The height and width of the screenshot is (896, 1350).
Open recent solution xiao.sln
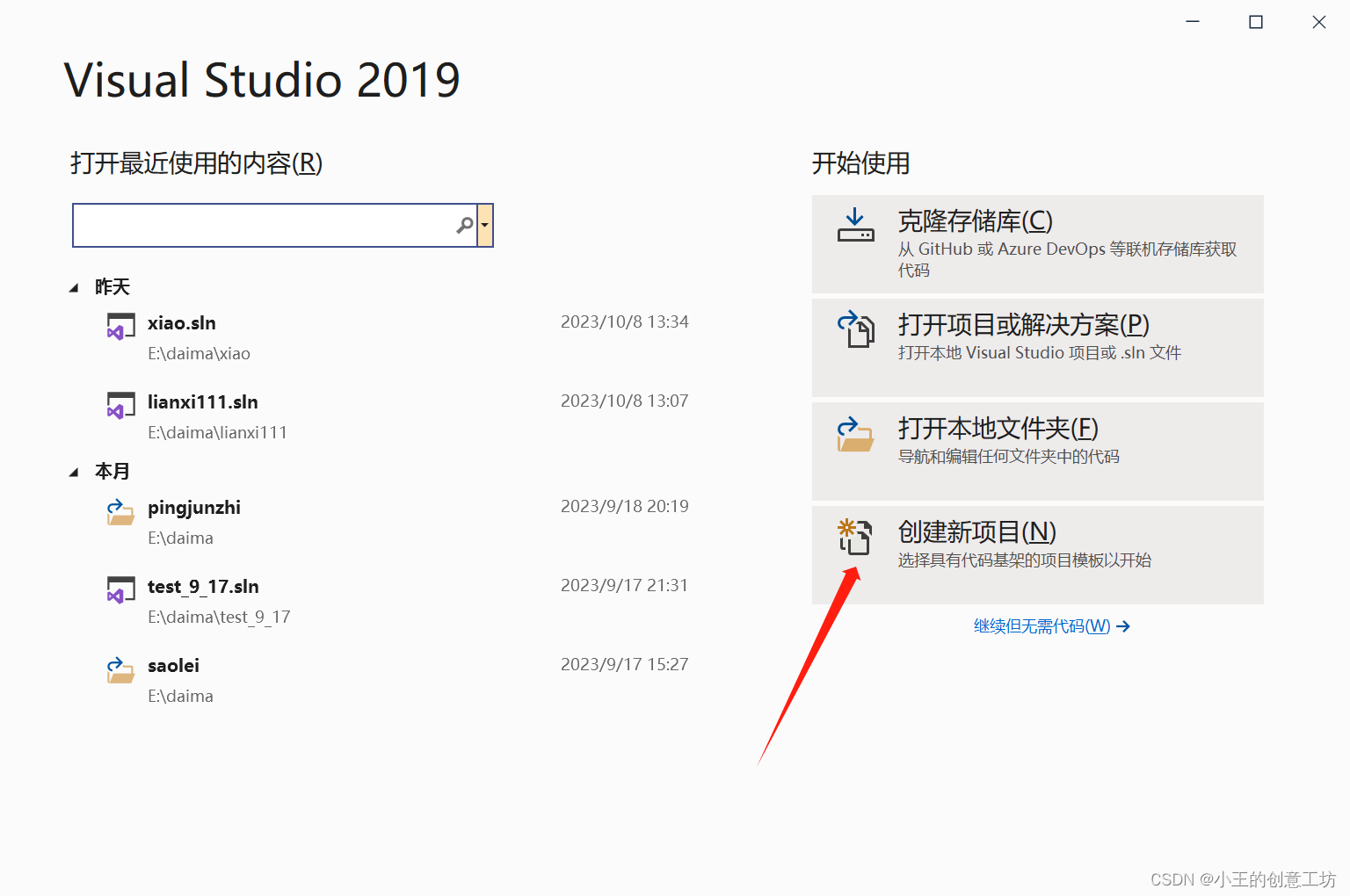tap(182, 323)
